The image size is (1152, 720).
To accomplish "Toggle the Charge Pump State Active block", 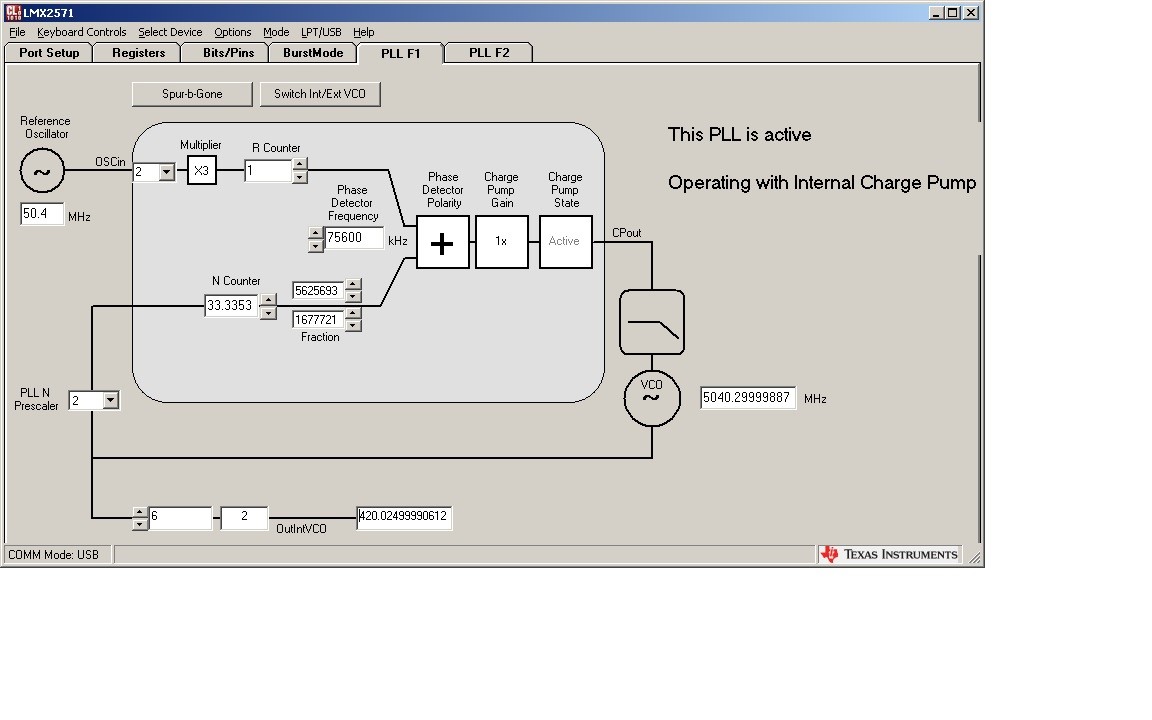I will tap(565, 242).
